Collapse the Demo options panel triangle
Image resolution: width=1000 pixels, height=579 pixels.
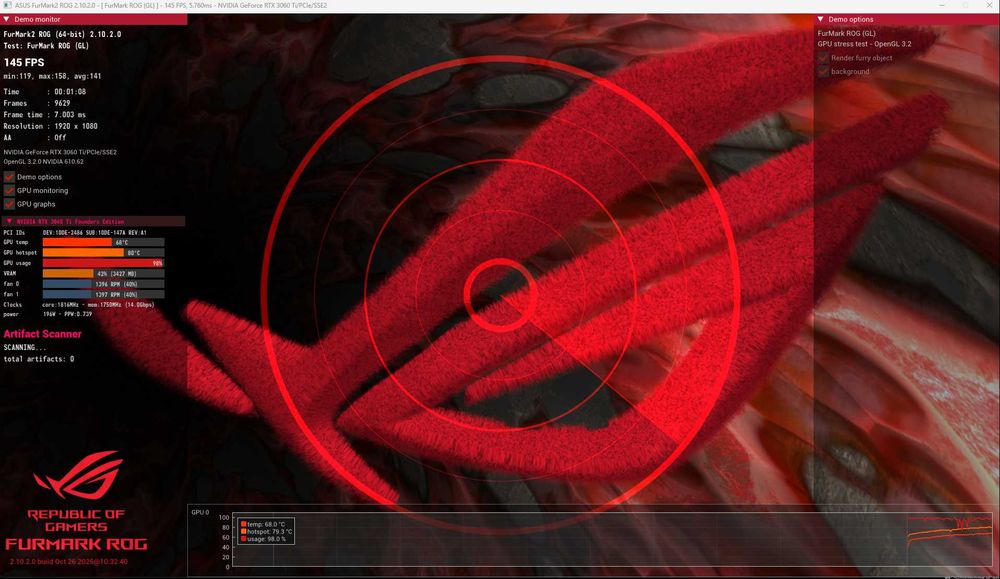[x=821, y=19]
